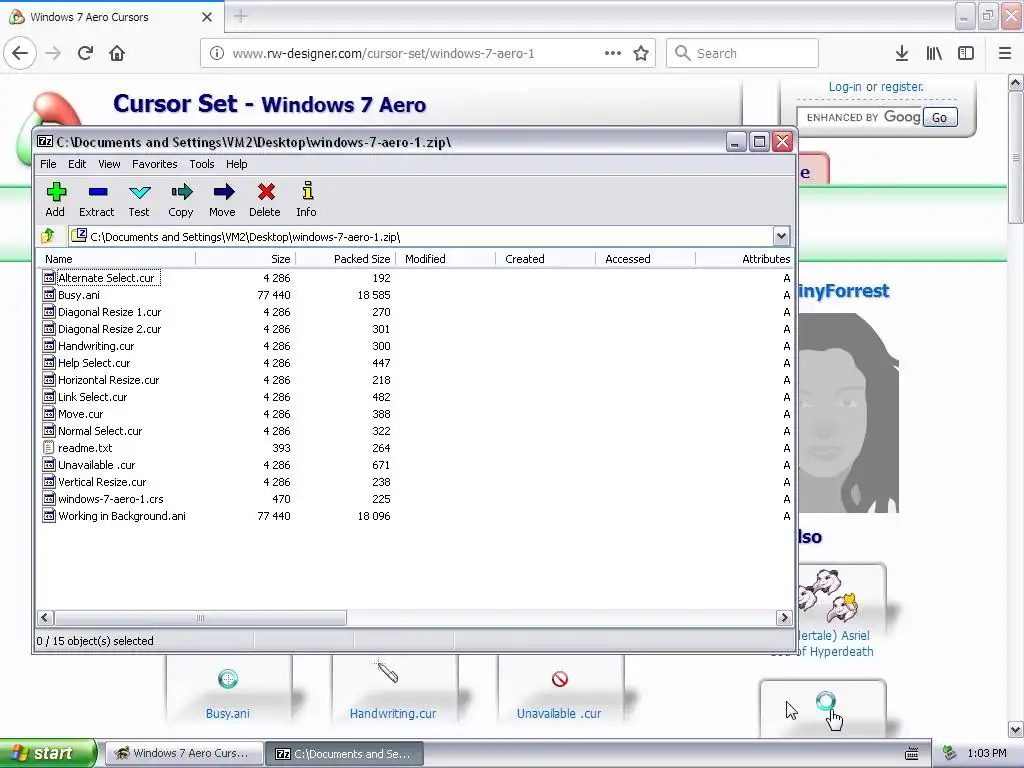Screen dimensions: 1024x768
Task: Select Vertical Resize.cur file
Action: (x=102, y=481)
